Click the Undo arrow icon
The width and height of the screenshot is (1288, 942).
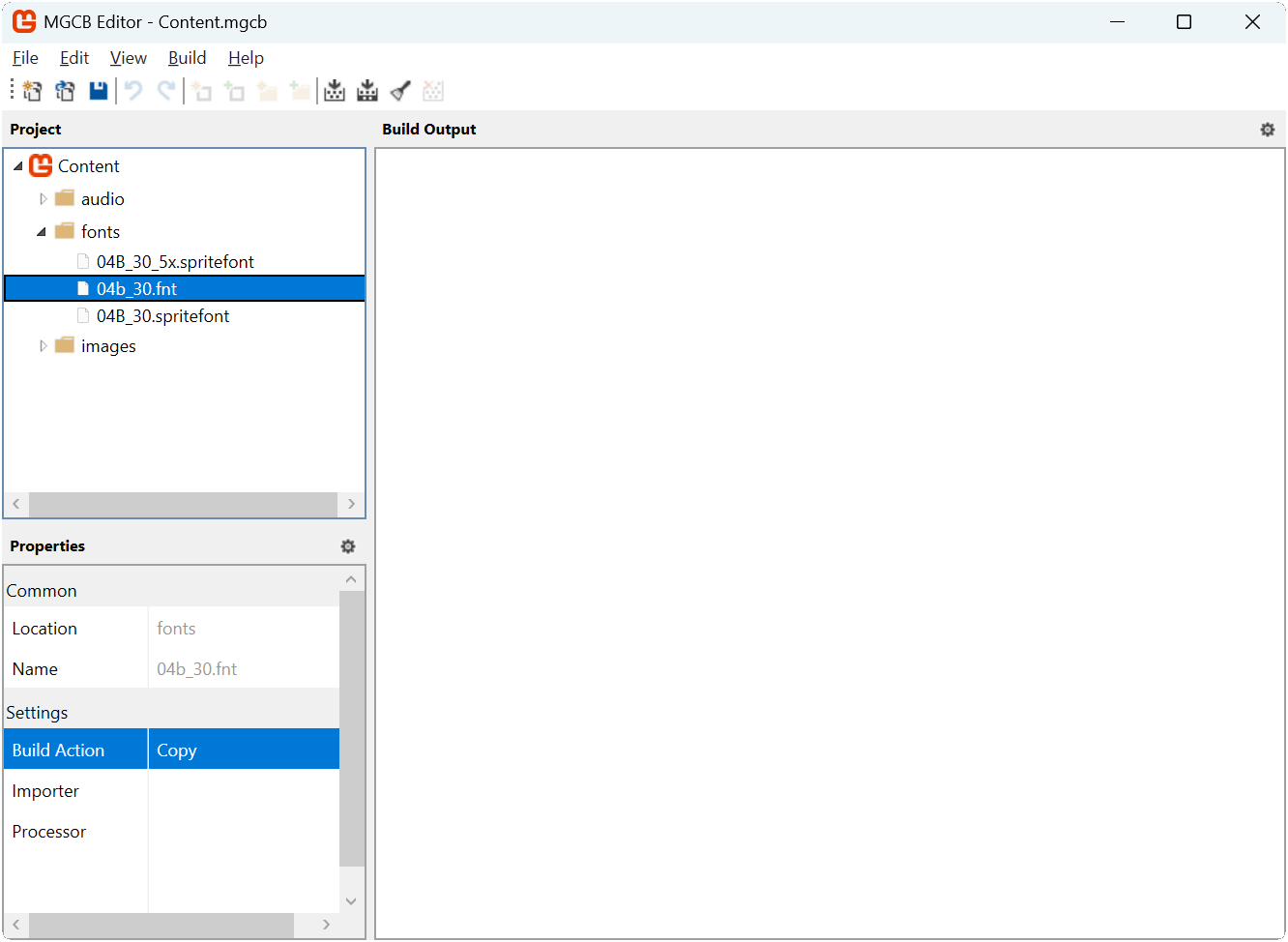click(x=133, y=91)
